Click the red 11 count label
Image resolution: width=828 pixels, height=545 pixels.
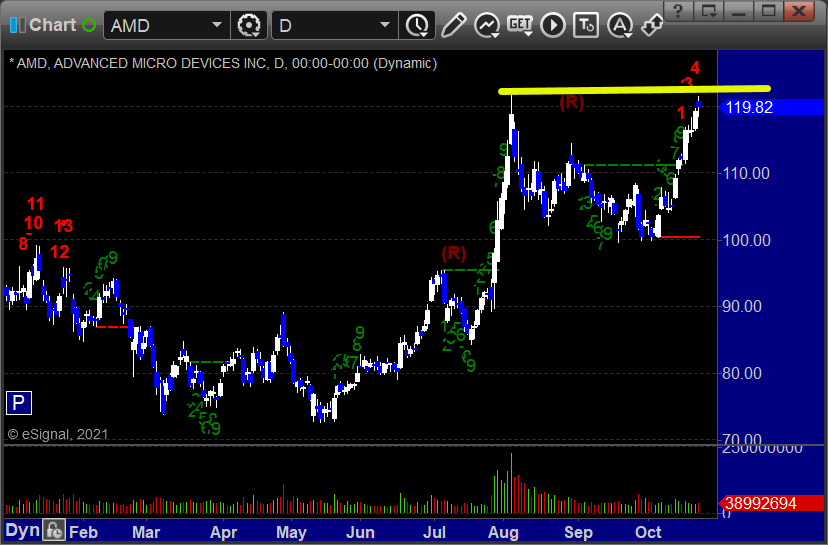[35, 204]
